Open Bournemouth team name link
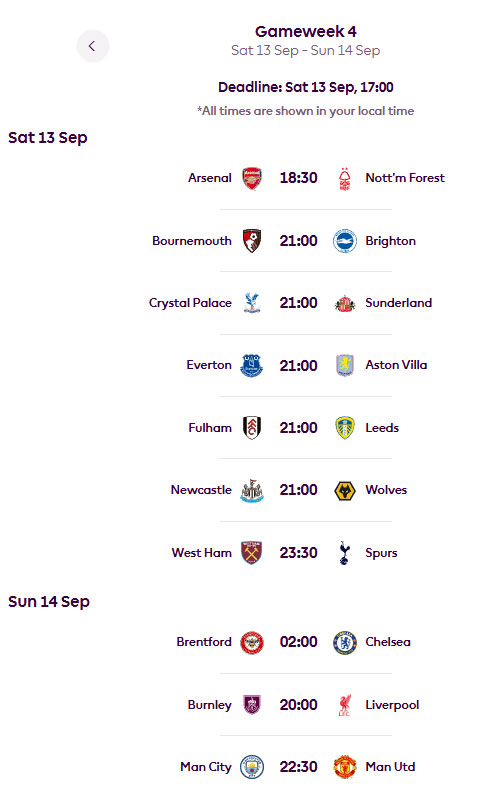 [x=191, y=241]
